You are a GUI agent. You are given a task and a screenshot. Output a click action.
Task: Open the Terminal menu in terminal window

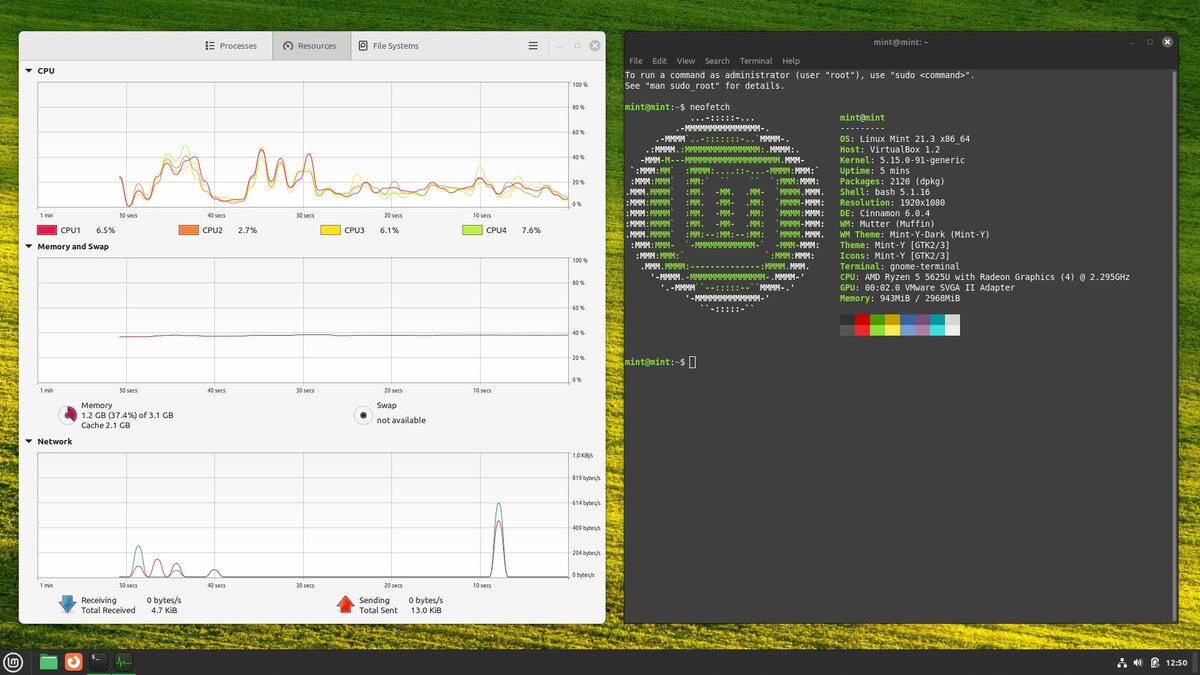756,61
